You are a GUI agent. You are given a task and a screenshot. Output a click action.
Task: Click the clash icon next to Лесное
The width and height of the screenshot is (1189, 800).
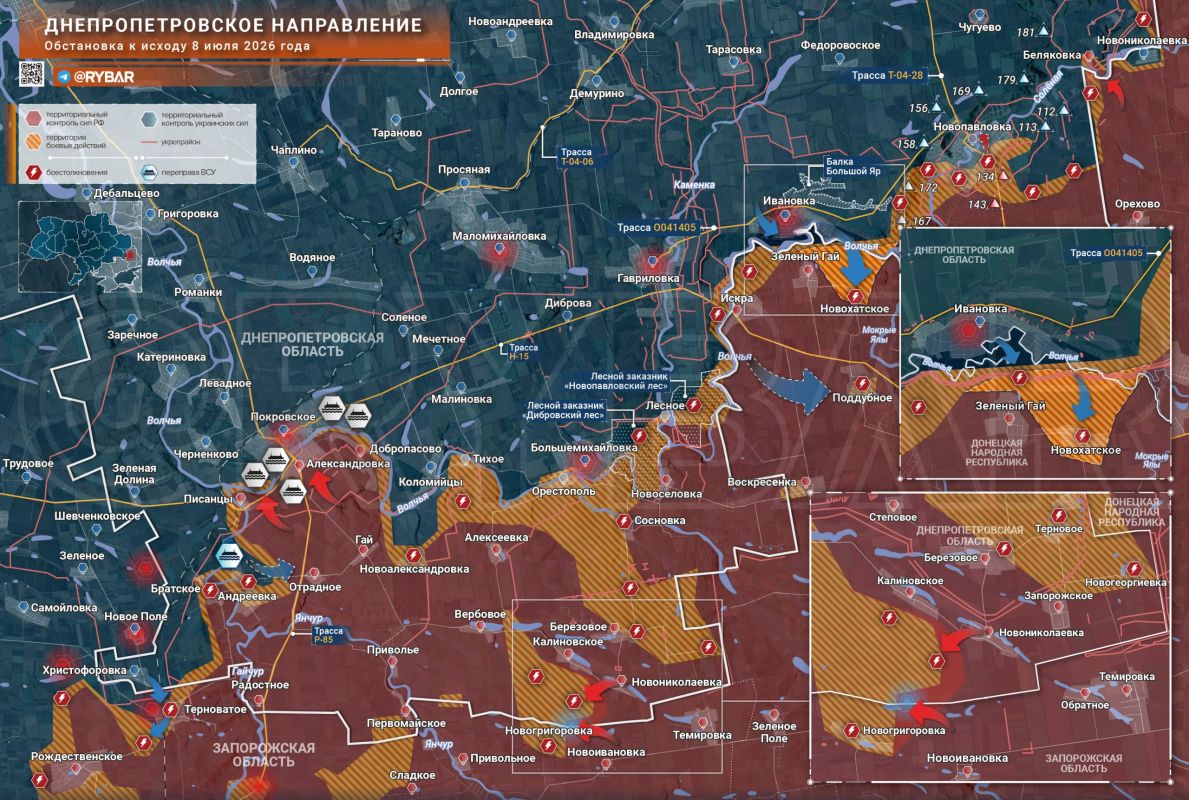693,406
